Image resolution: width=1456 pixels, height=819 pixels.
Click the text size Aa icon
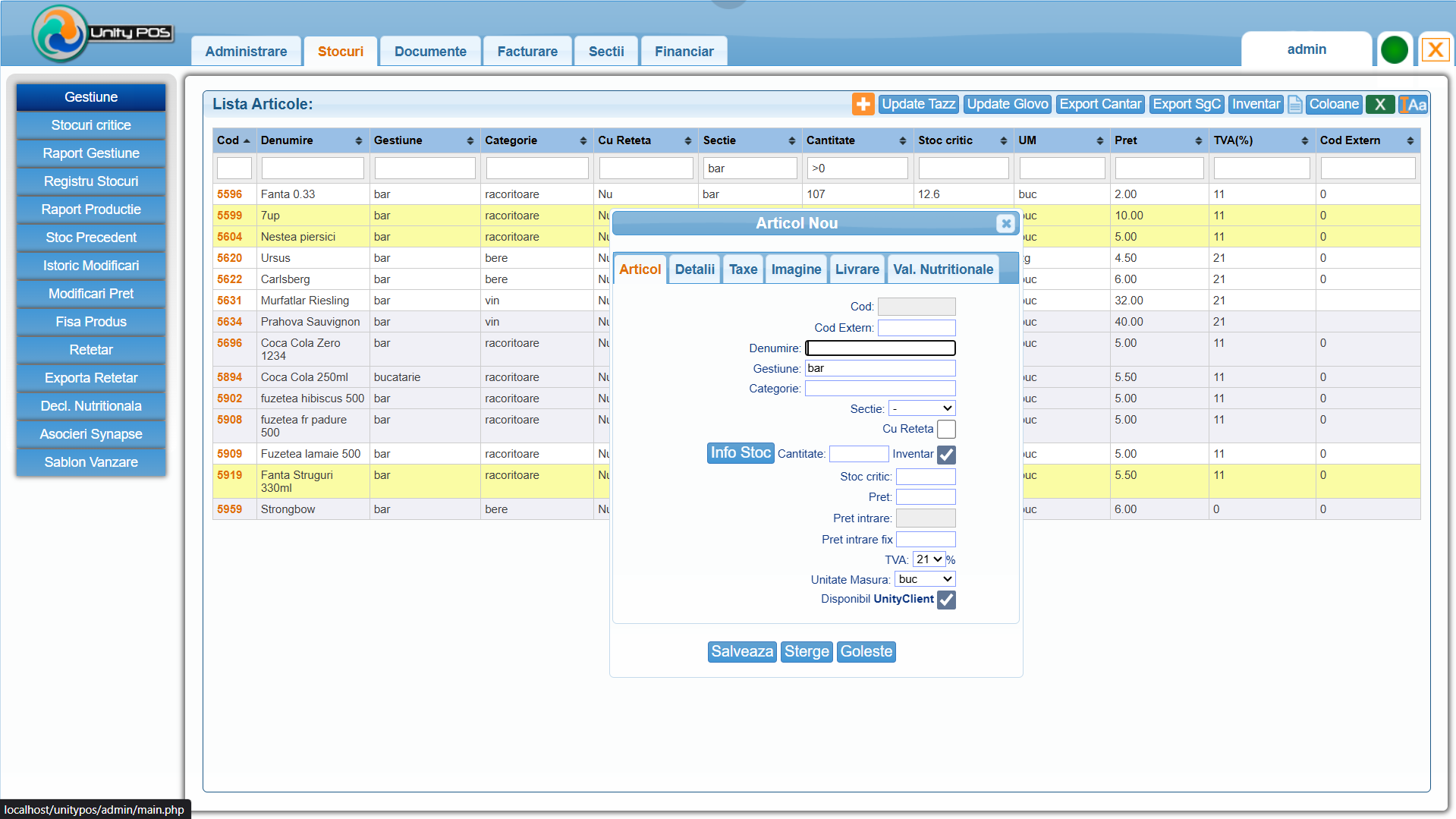1414,104
